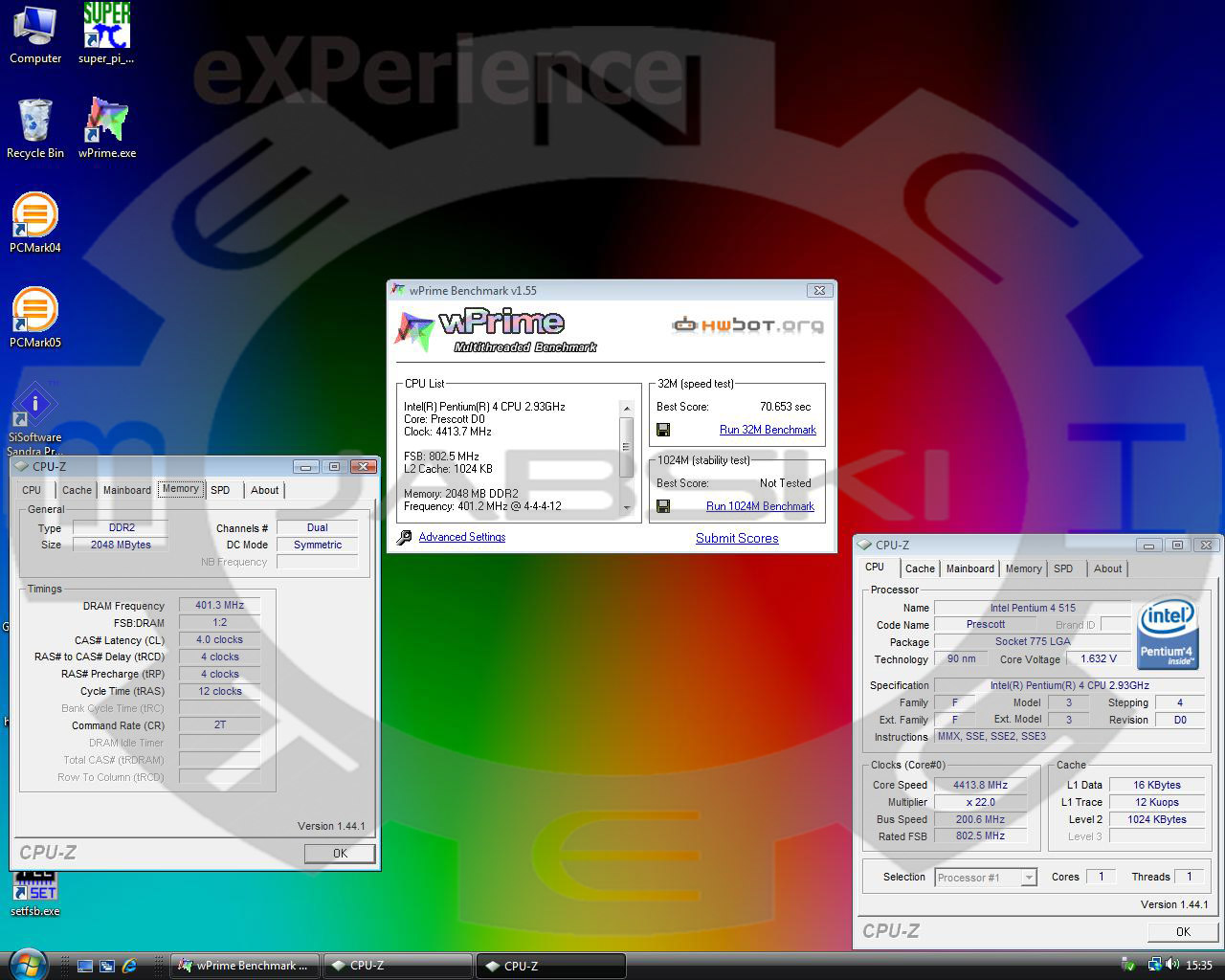Click the 70.653 sec best score
The width and height of the screenshot is (1225, 980).
tap(785, 407)
